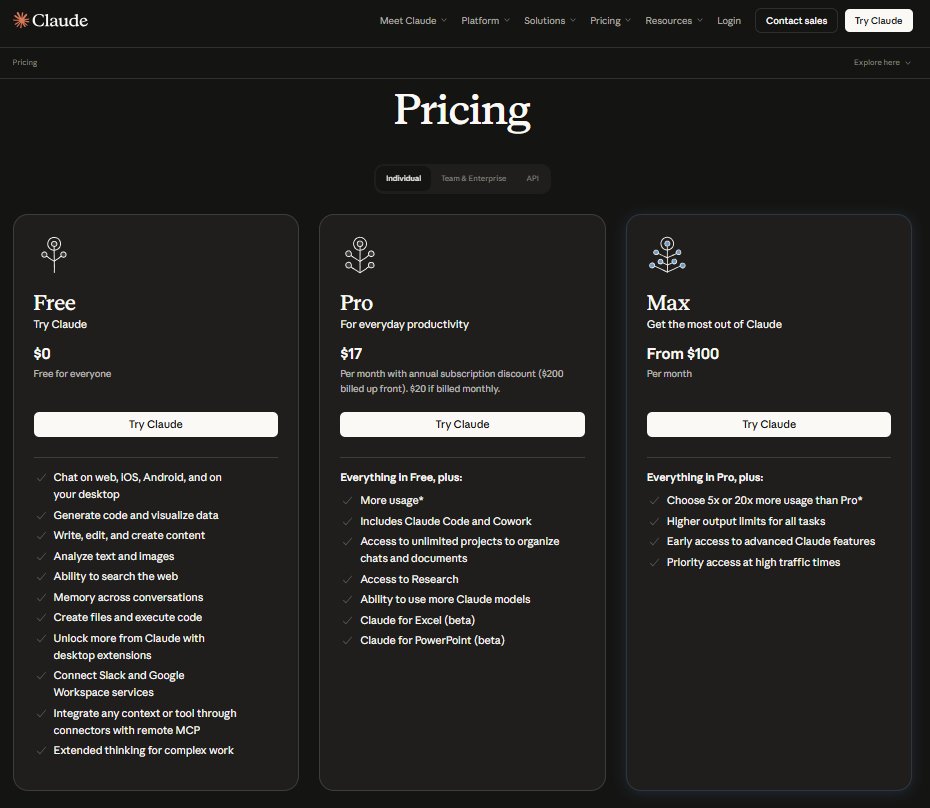Open the Resources dropdown menu

(x=674, y=21)
